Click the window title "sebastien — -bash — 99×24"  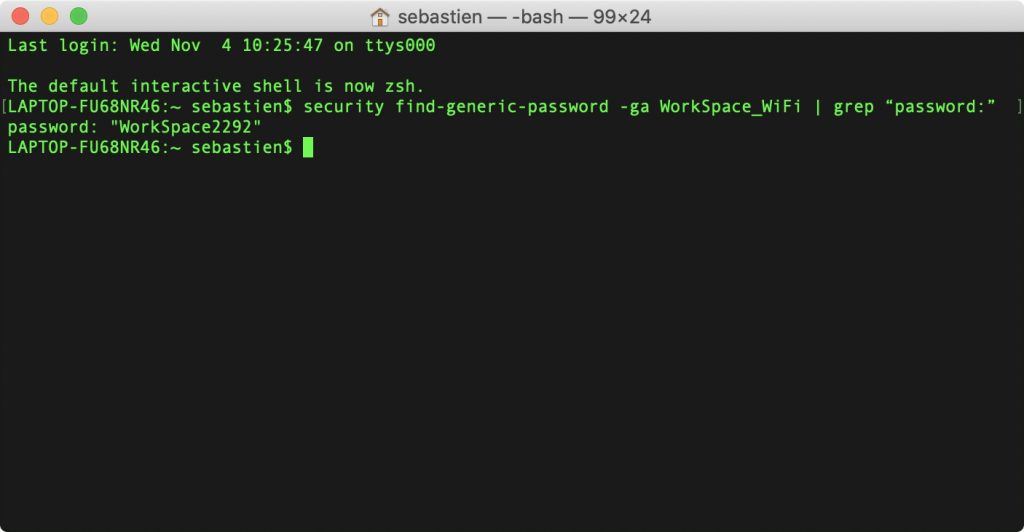524,17
